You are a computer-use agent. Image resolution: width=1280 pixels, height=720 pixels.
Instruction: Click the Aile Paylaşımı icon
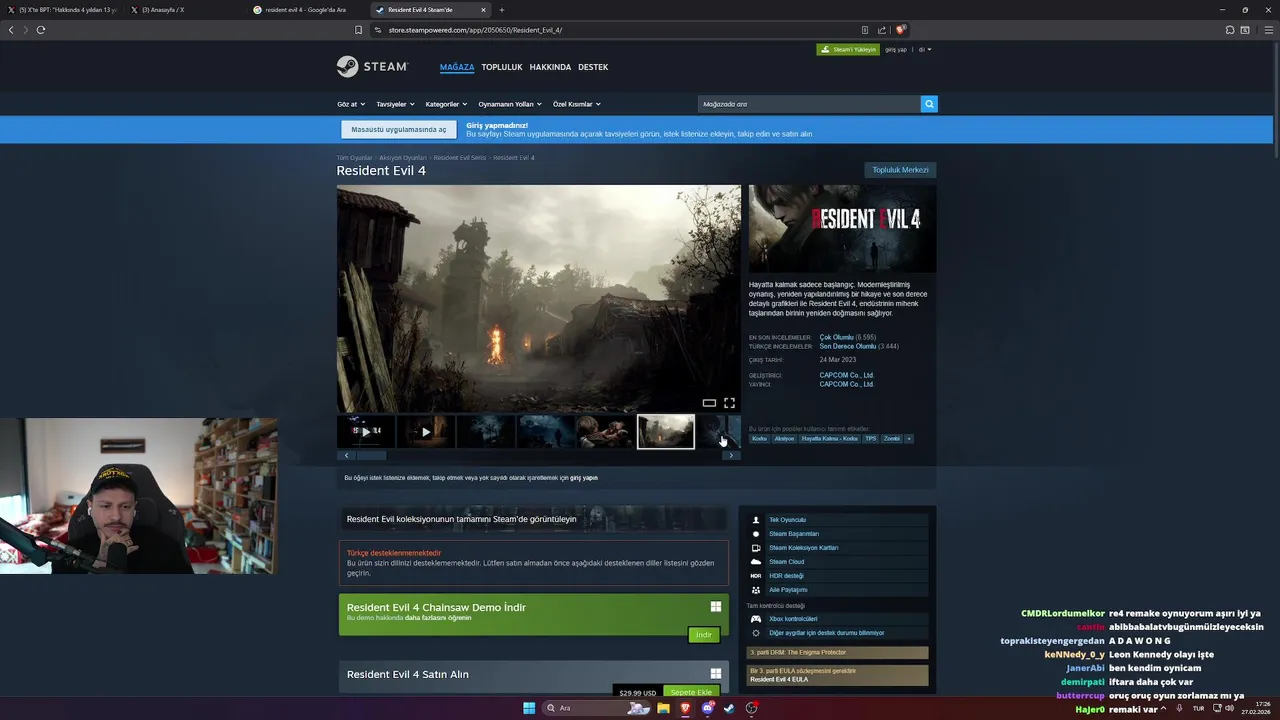point(756,590)
